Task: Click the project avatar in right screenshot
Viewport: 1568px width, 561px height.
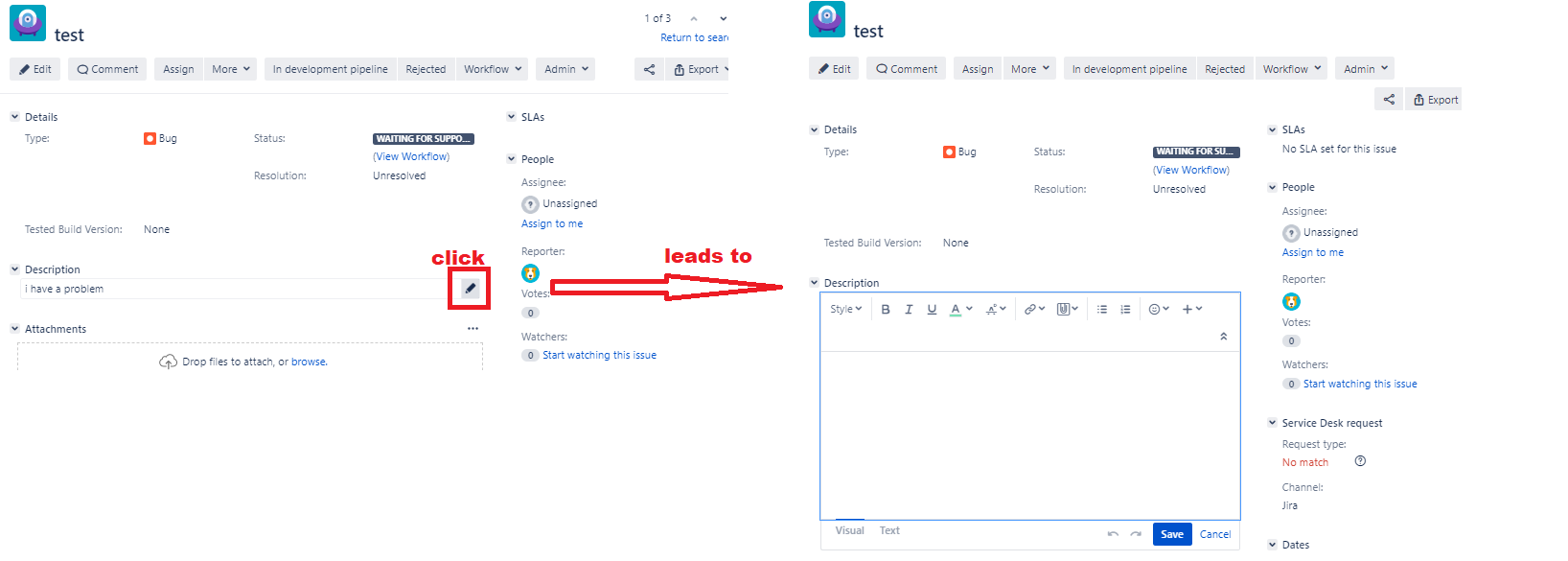Action: 827,19
